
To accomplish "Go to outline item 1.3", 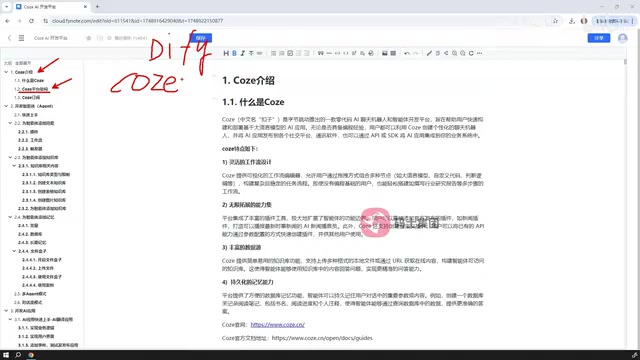I will [x=27, y=98].
